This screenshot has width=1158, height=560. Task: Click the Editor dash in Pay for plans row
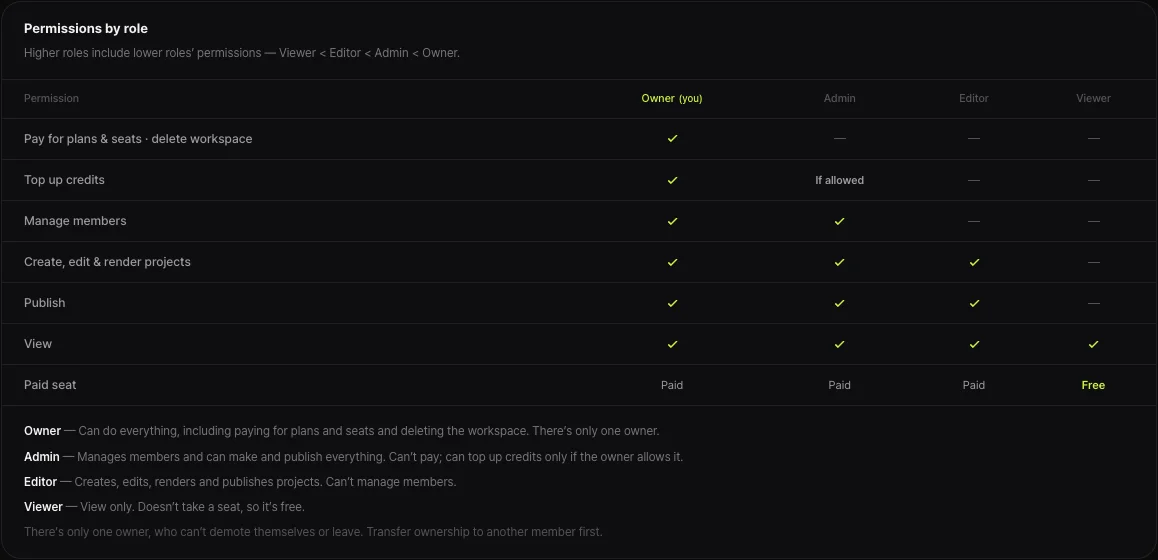974,138
